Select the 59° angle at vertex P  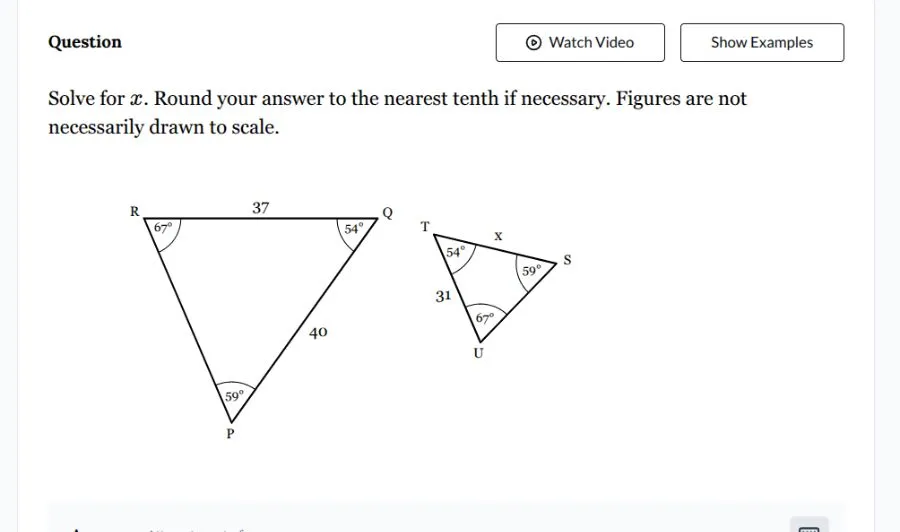coord(233,395)
